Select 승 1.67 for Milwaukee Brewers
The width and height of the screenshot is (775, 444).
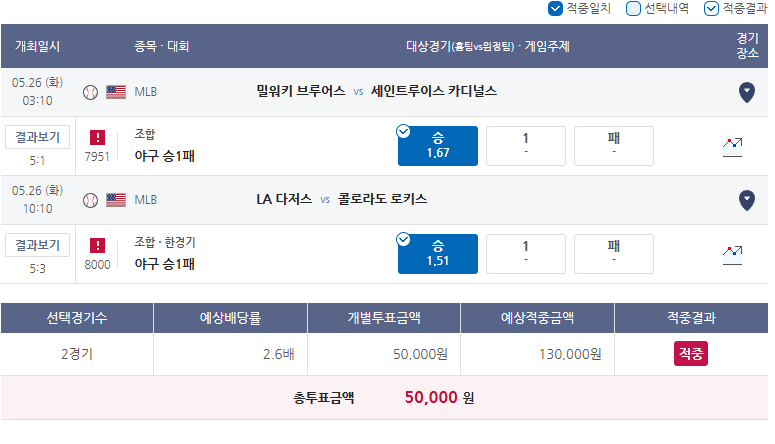point(438,146)
